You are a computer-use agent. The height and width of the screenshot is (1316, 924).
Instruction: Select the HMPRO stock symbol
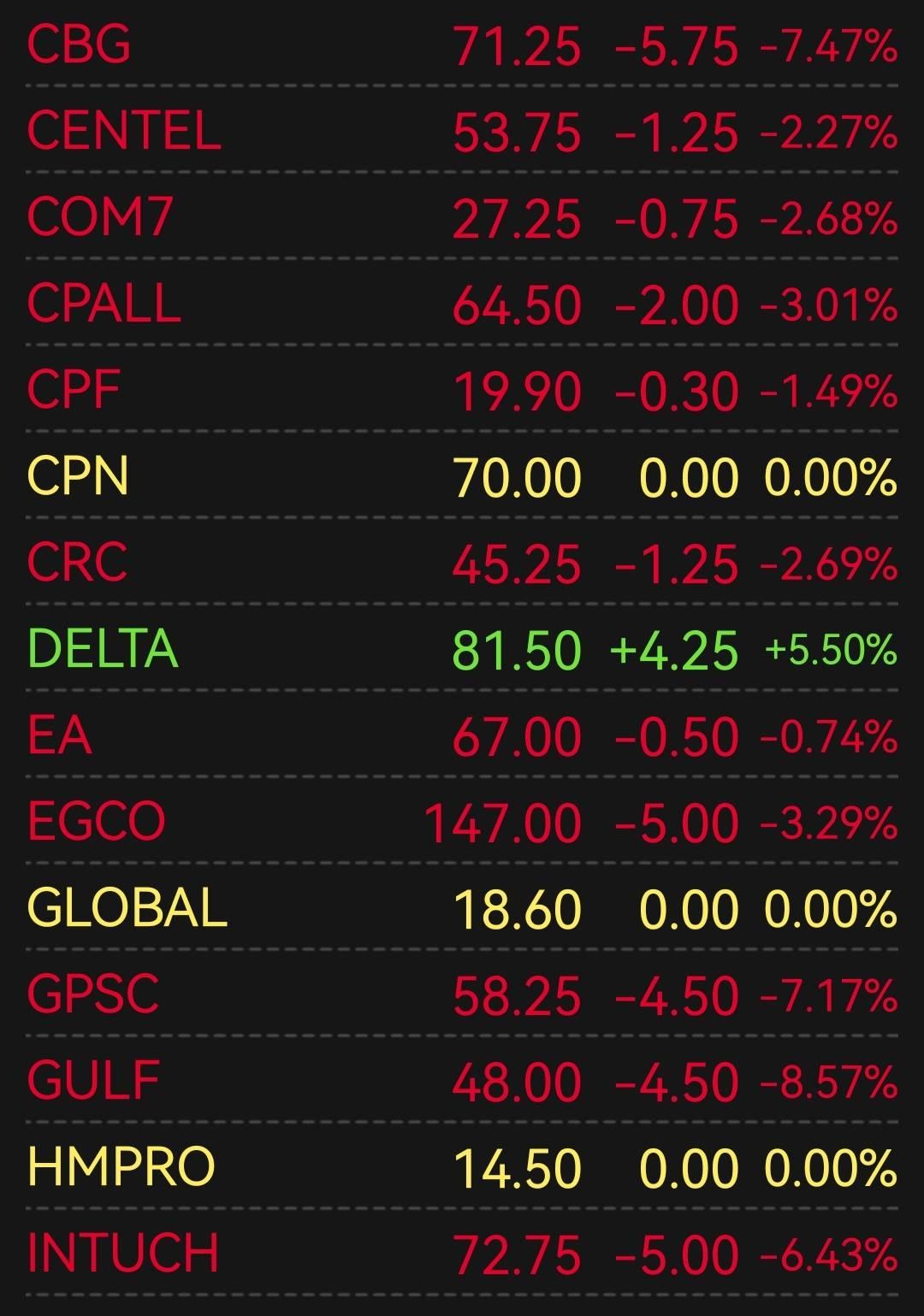coord(121,1167)
